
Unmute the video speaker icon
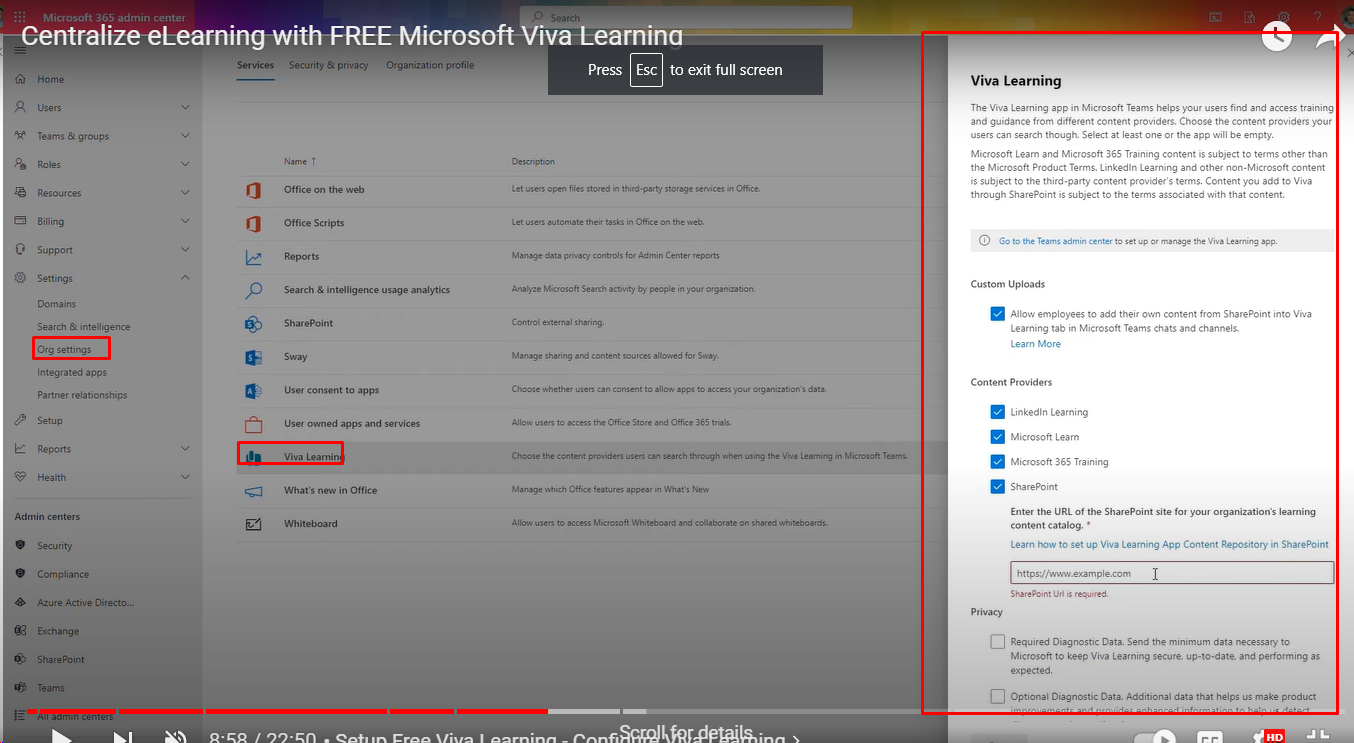(x=178, y=738)
